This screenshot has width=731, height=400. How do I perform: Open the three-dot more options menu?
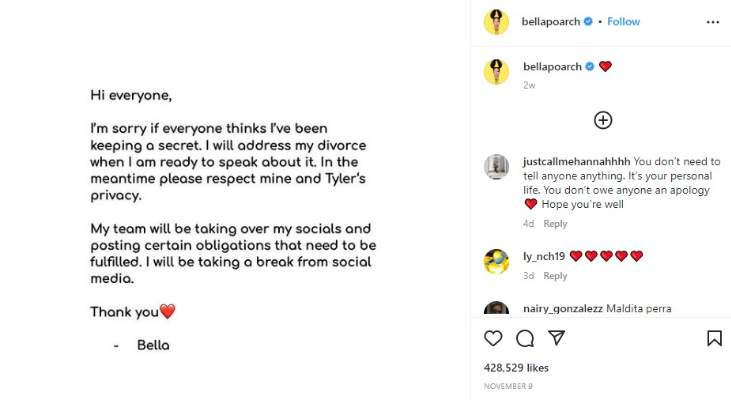[x=713, y=21]
